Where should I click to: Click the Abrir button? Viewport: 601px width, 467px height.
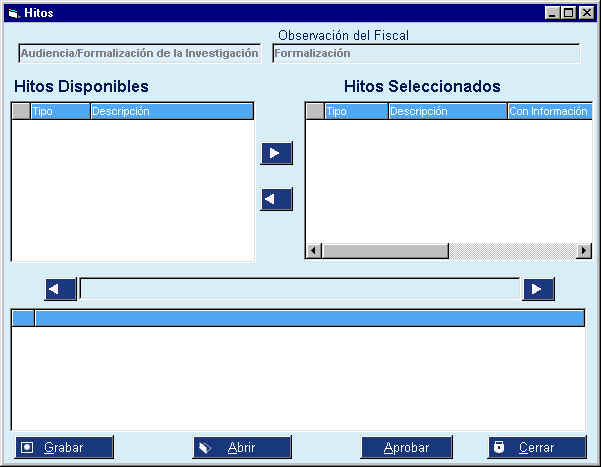point(242,447)
